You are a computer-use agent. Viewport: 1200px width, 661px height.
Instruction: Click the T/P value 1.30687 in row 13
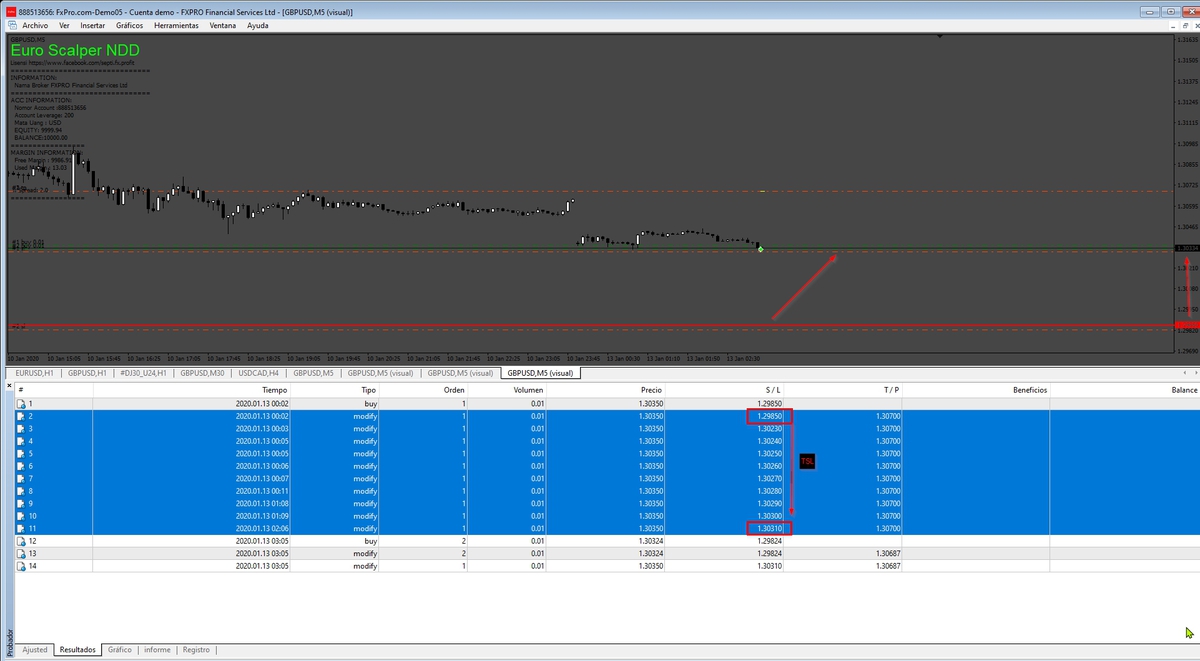pyautogui.click(x=886, y=553)
